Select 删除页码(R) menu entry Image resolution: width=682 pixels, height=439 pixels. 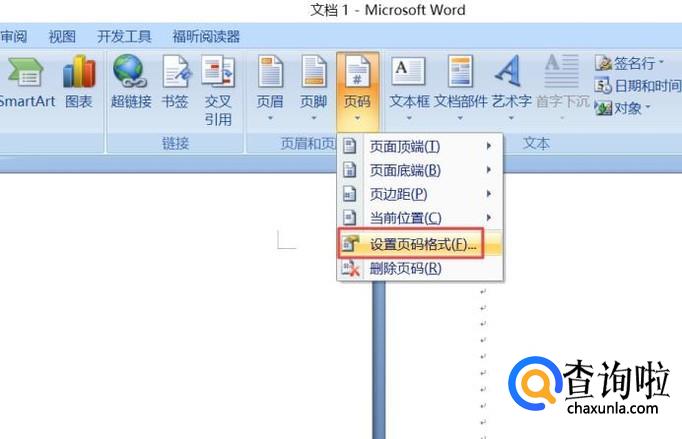pos(420,268)
